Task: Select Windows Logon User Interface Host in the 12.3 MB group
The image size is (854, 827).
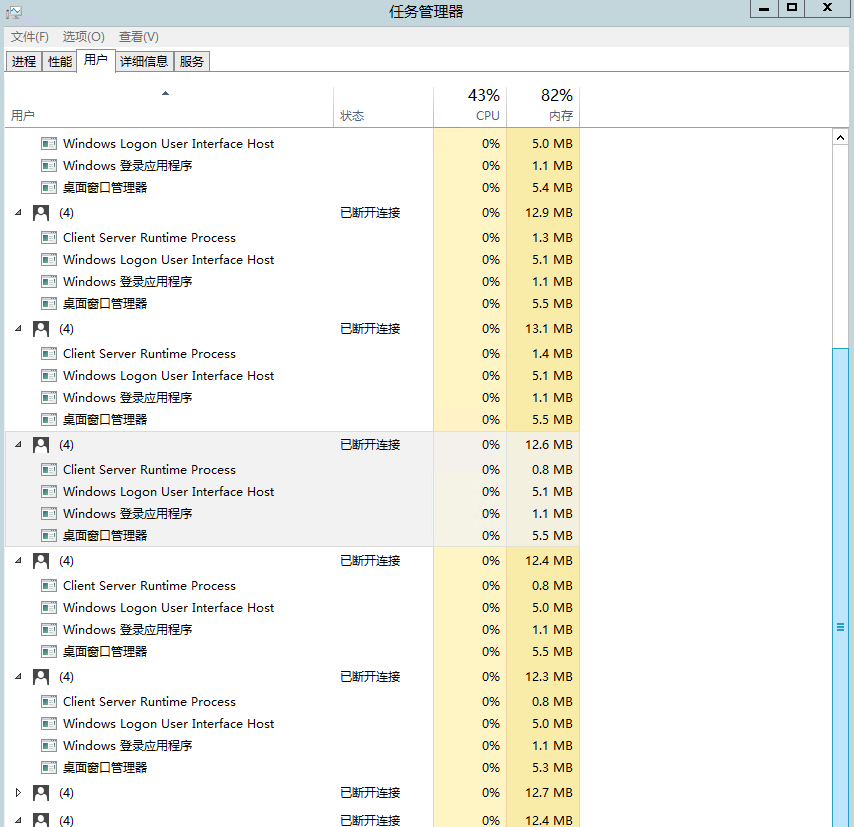Action: coord(292,723)
